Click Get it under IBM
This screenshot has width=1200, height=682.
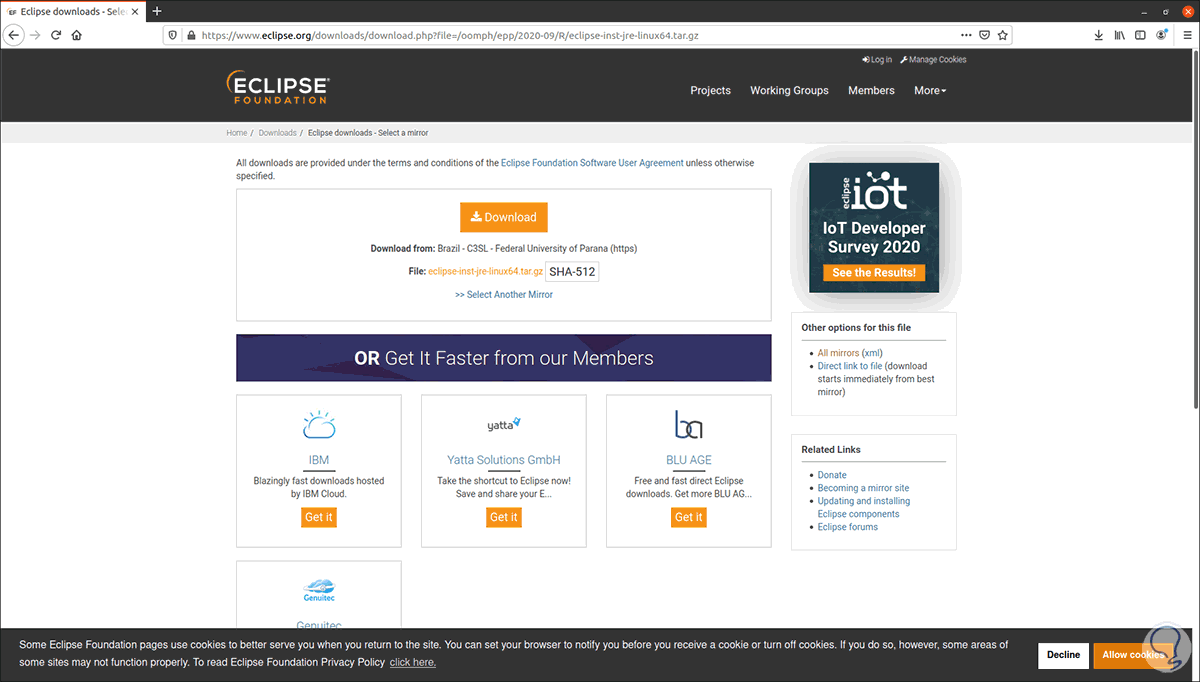319,517
